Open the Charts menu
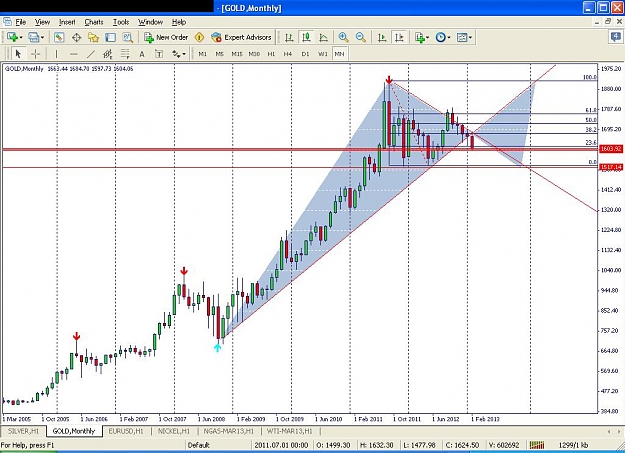Screen dimensions: 625x453 click(x=94, y=22)
